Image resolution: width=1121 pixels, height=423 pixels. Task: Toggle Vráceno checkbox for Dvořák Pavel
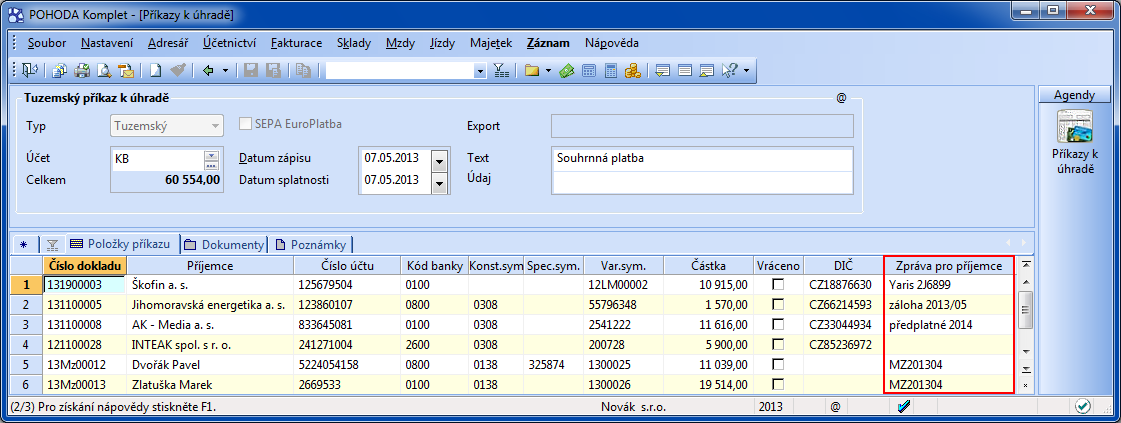[779, 364]
